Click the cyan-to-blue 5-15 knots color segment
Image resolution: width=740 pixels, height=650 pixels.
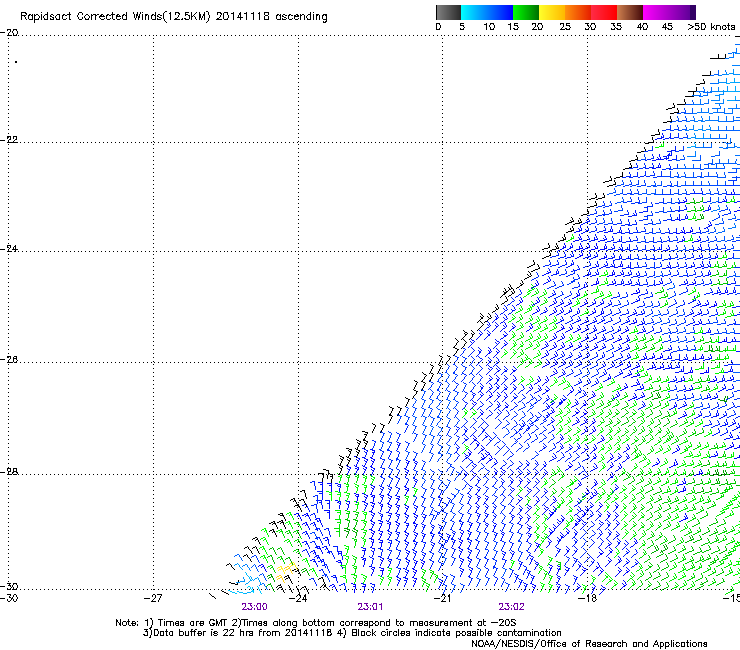pos(487,12)
